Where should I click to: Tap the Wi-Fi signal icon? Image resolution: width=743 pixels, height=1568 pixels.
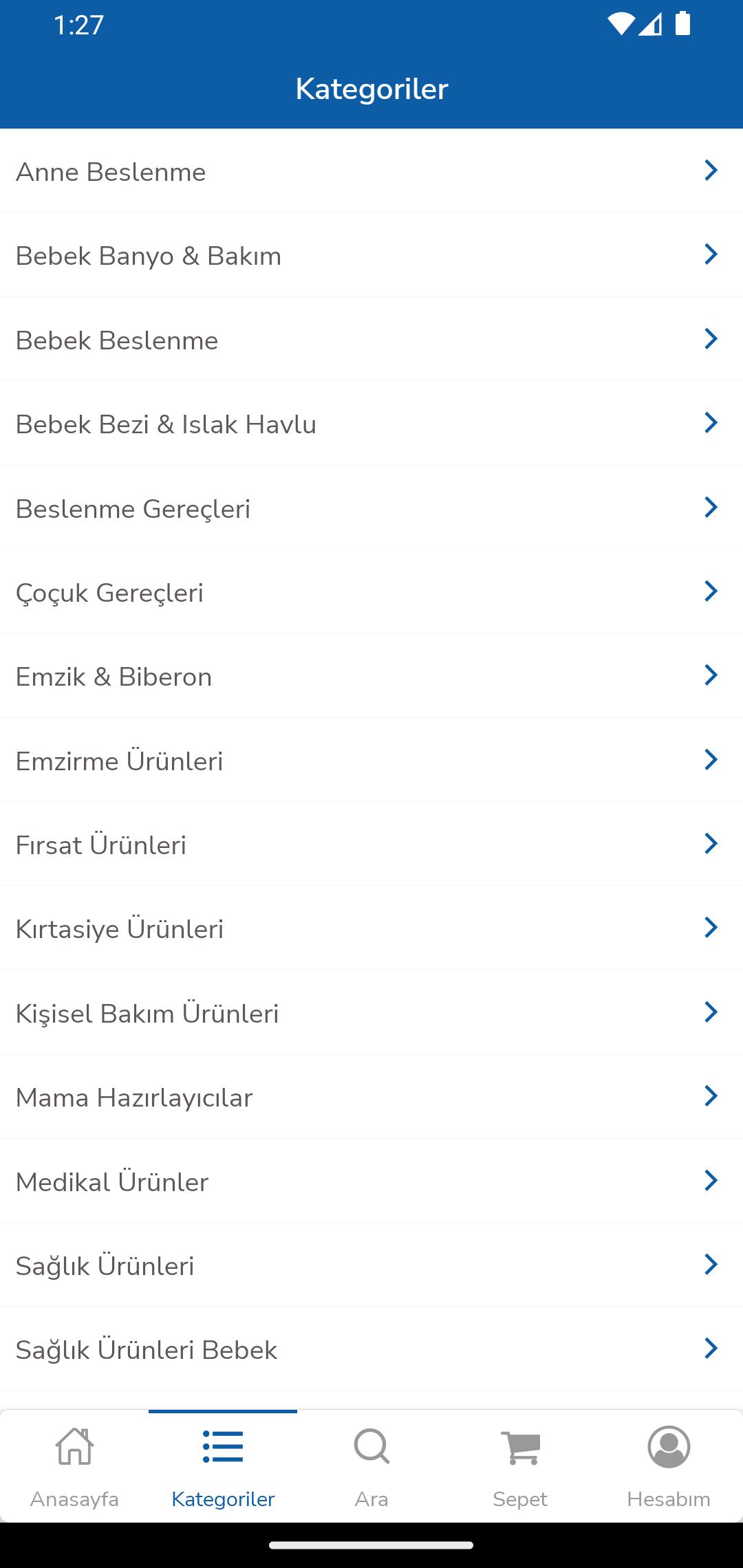[x=621, y=24]
